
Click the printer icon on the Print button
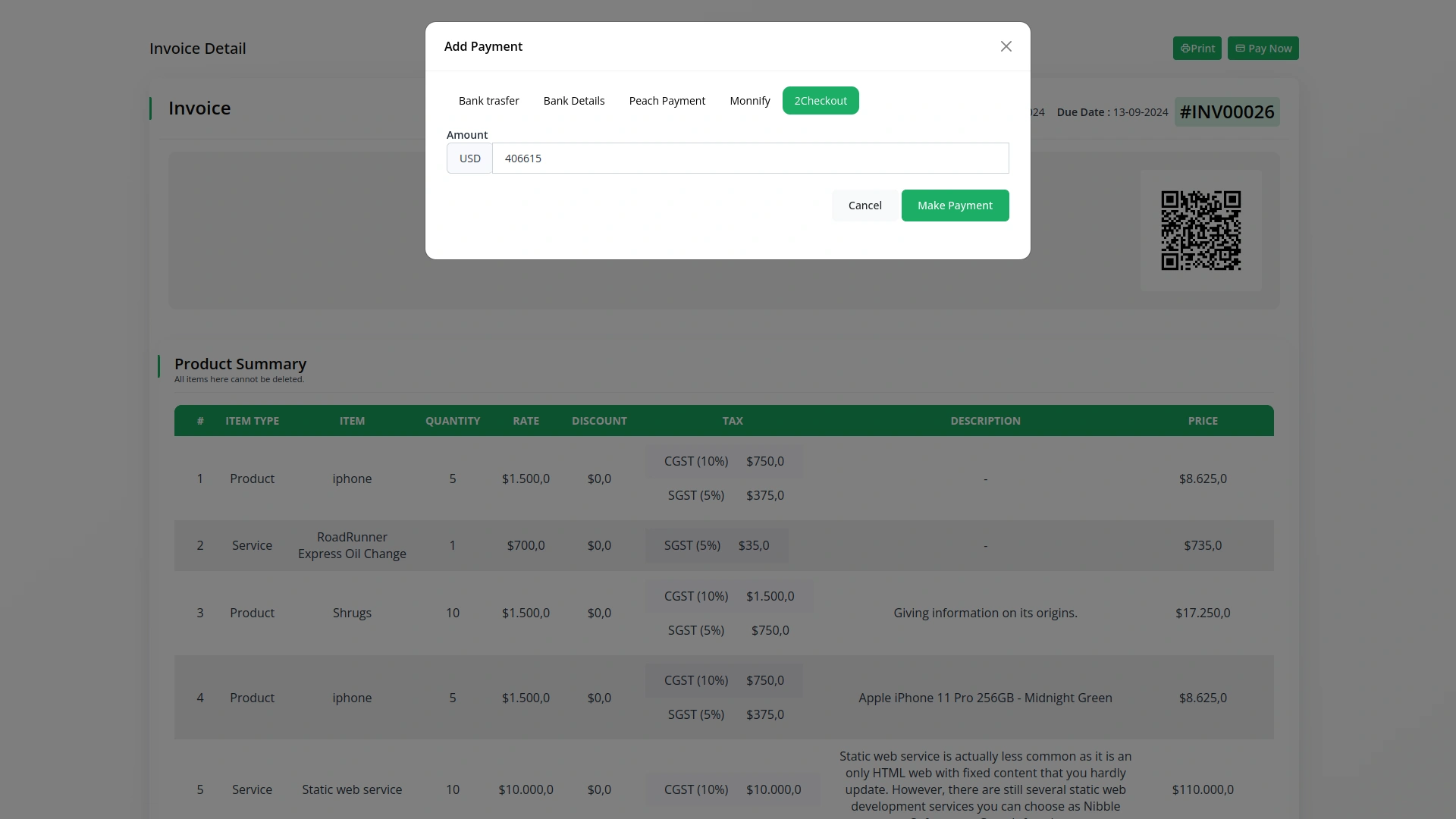tap(1186, 48)
